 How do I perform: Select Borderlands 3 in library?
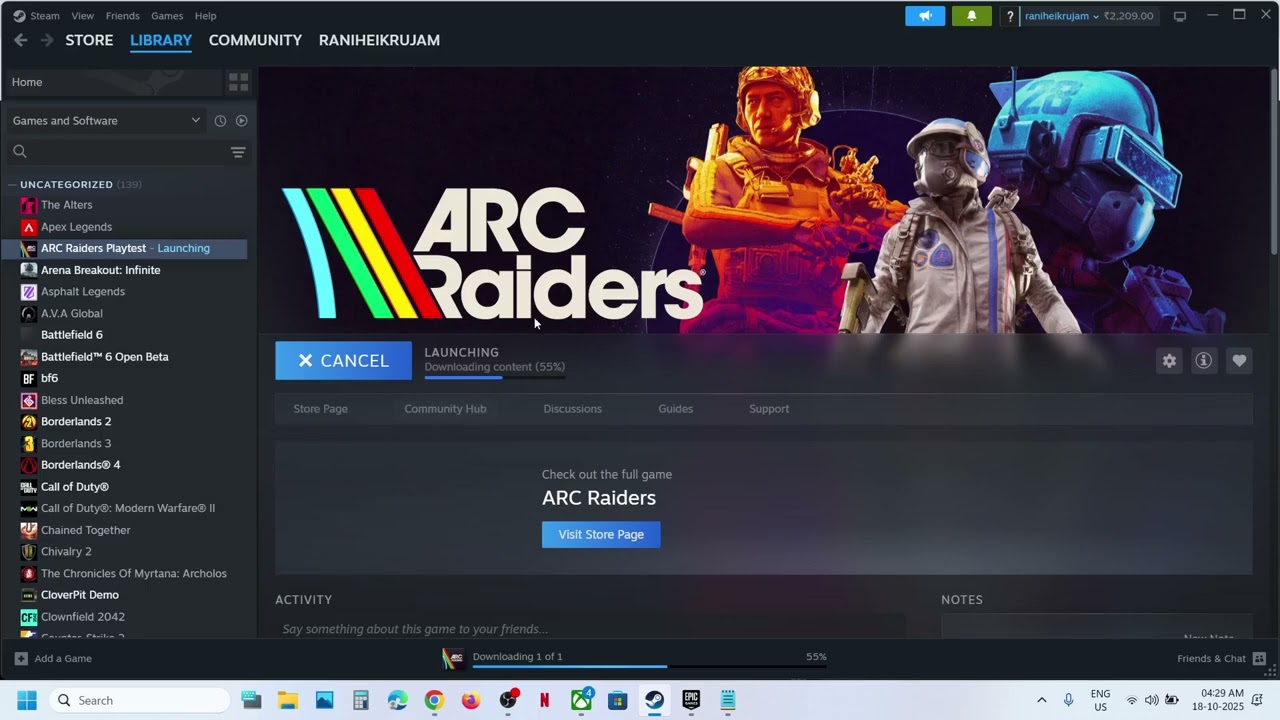tap(76, 444)
